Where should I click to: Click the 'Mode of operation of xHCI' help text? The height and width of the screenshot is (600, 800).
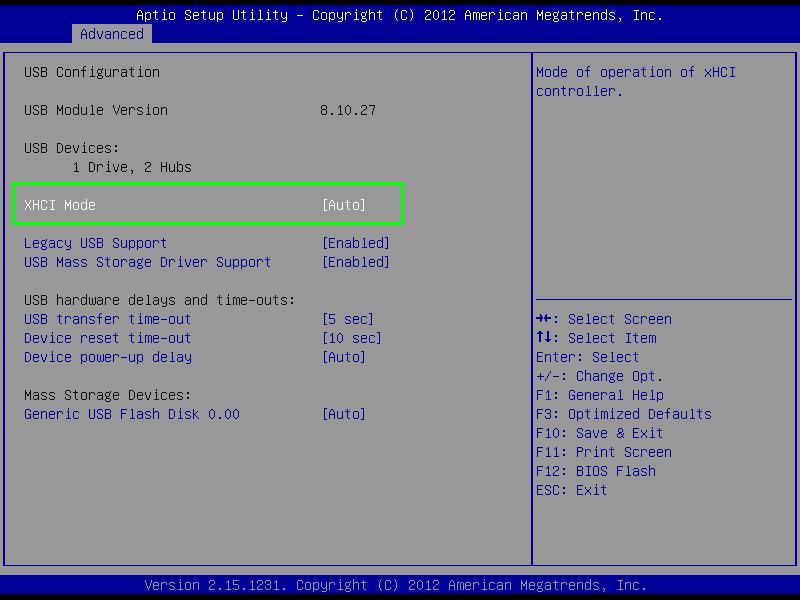click(x=636, y=72)
